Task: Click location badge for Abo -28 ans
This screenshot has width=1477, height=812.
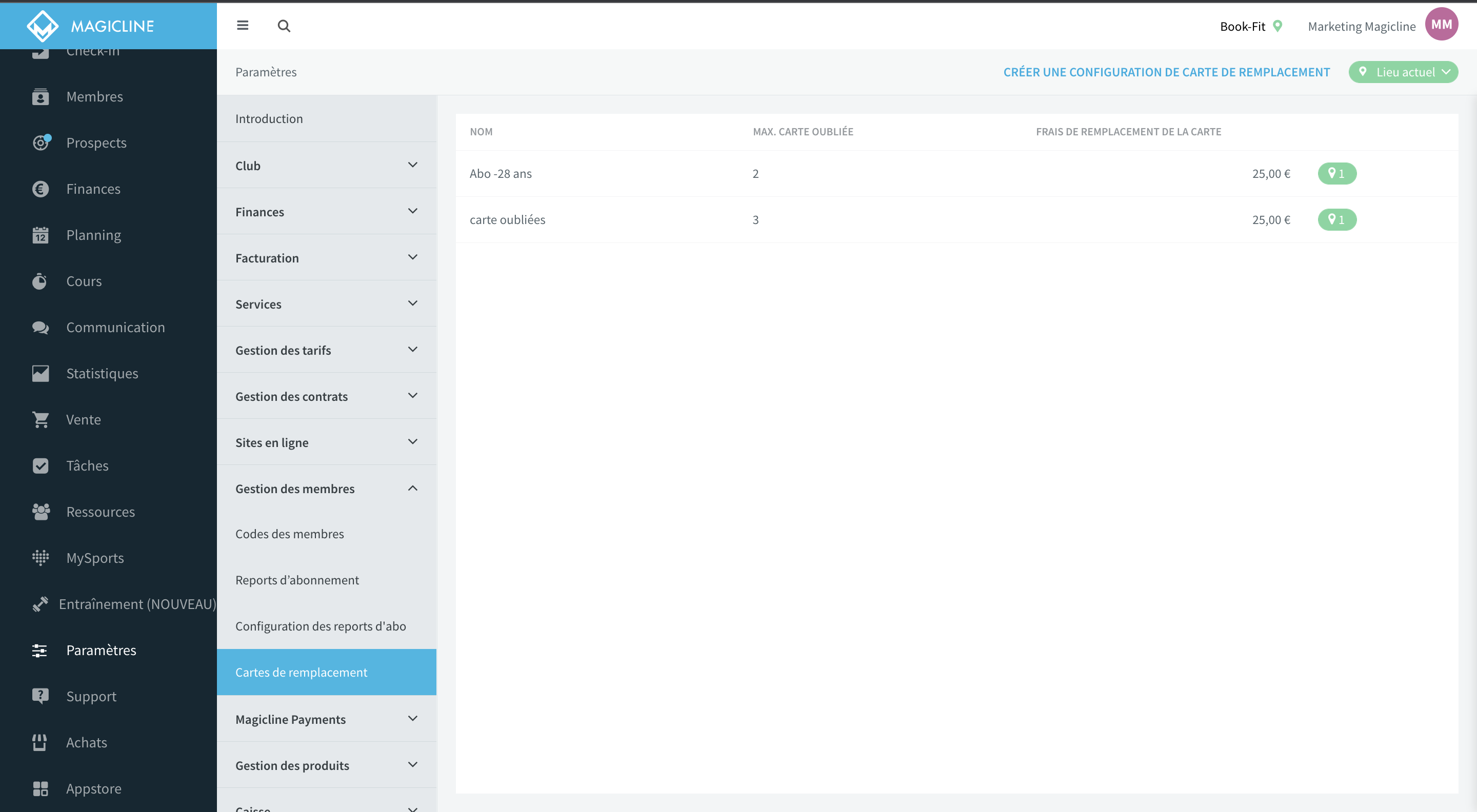Action: pyautogui.click(x=1337, y=174)
